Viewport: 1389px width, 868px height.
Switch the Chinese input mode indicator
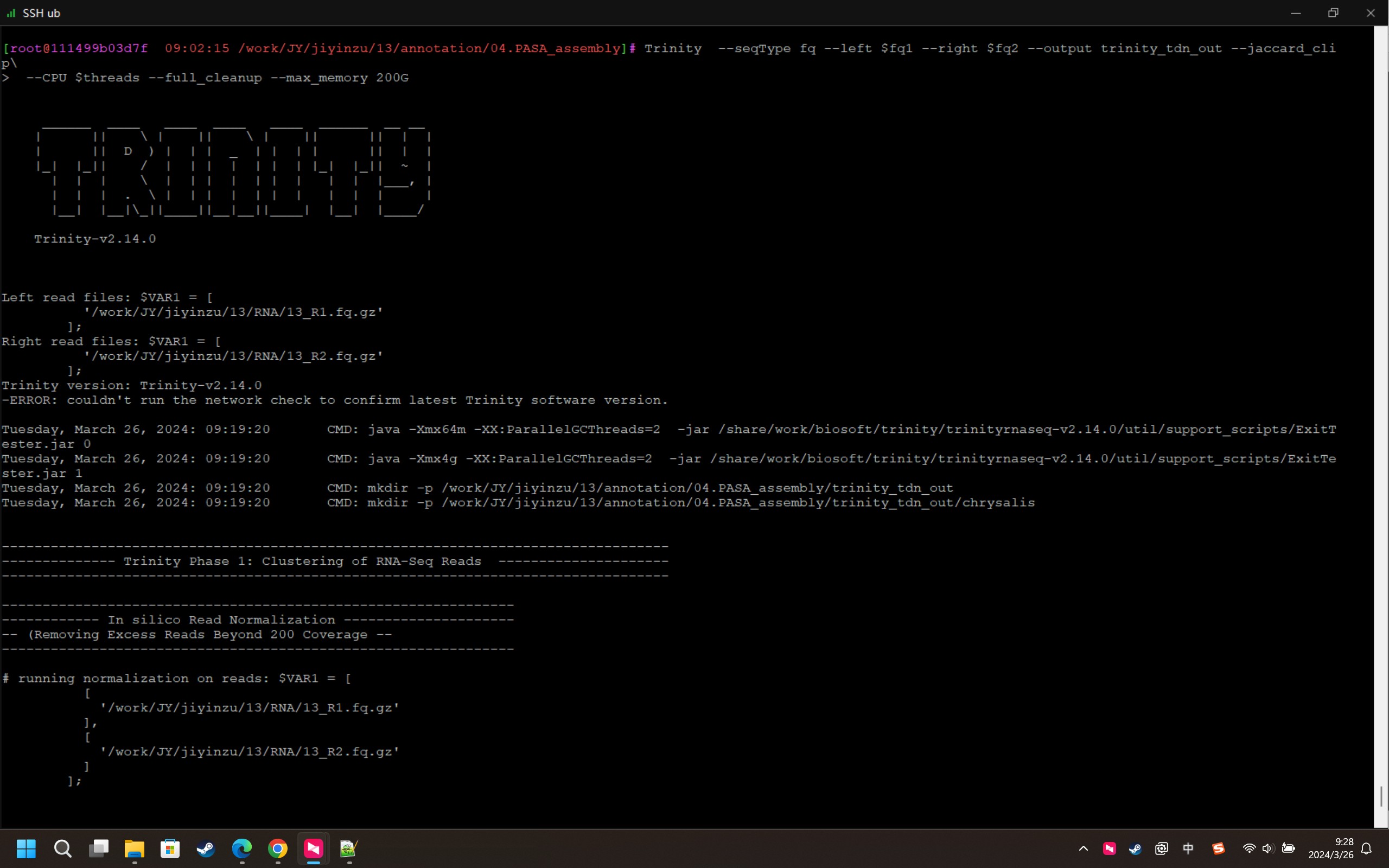[x=1188, y=848]
